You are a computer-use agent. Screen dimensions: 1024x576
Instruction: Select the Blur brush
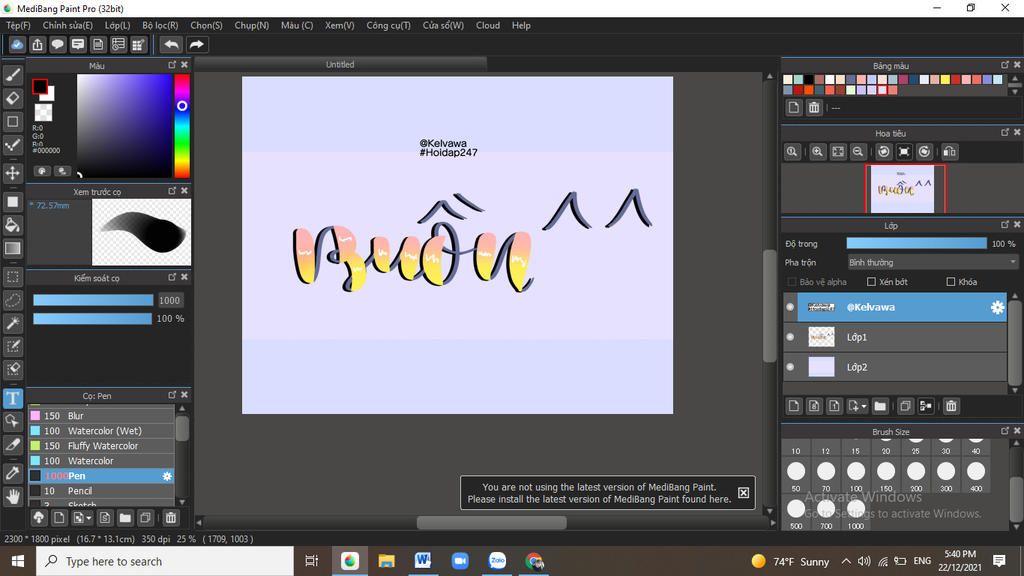pyautogui.click(x=102, y=416)
